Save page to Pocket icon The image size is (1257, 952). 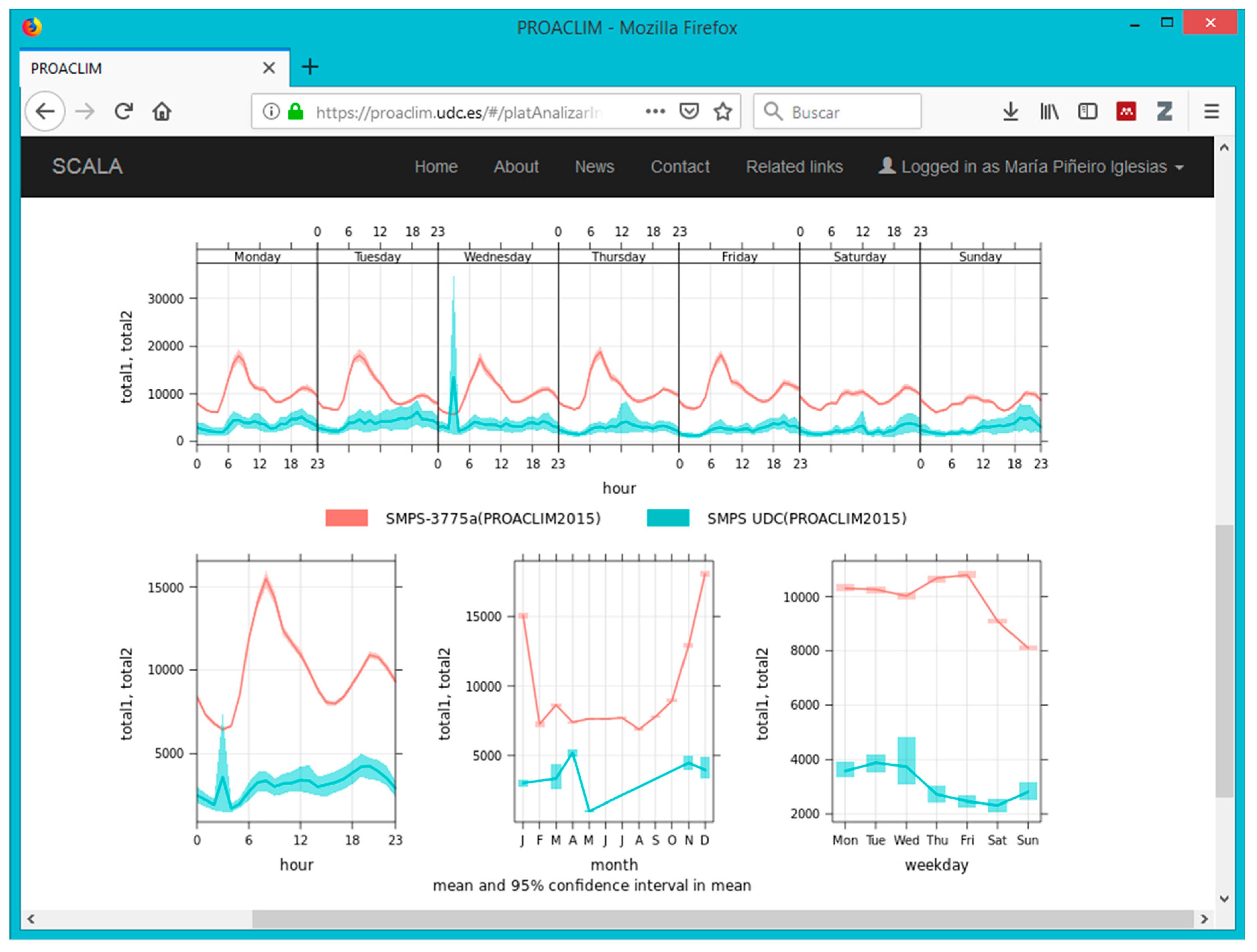click(689, 111)
